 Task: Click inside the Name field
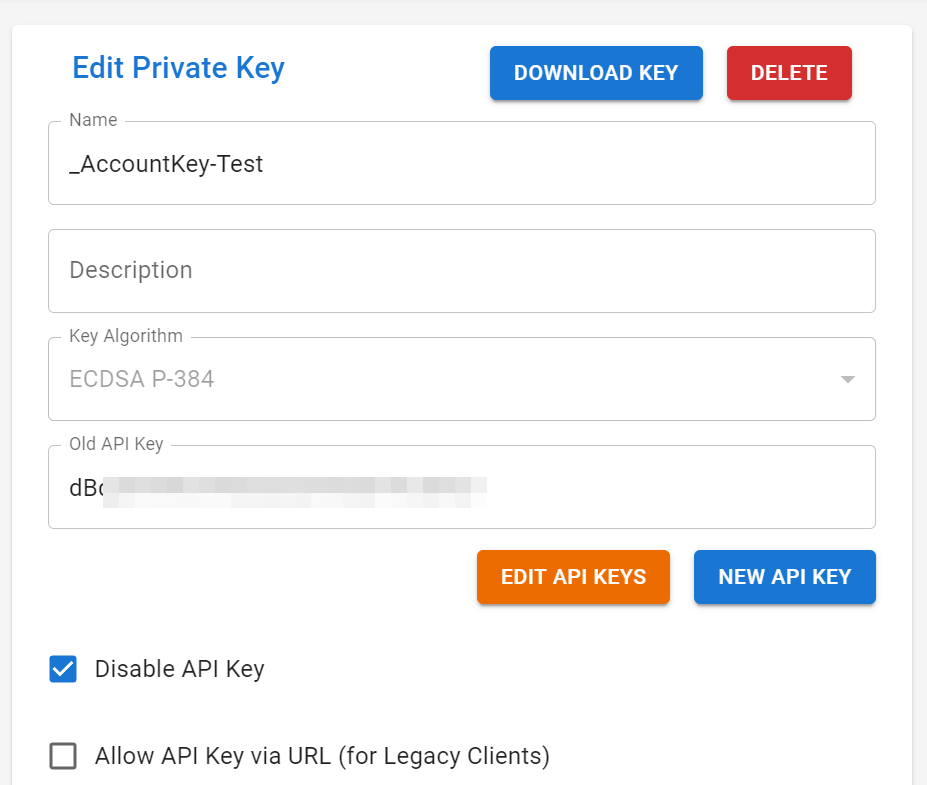[x=400, y=163]
